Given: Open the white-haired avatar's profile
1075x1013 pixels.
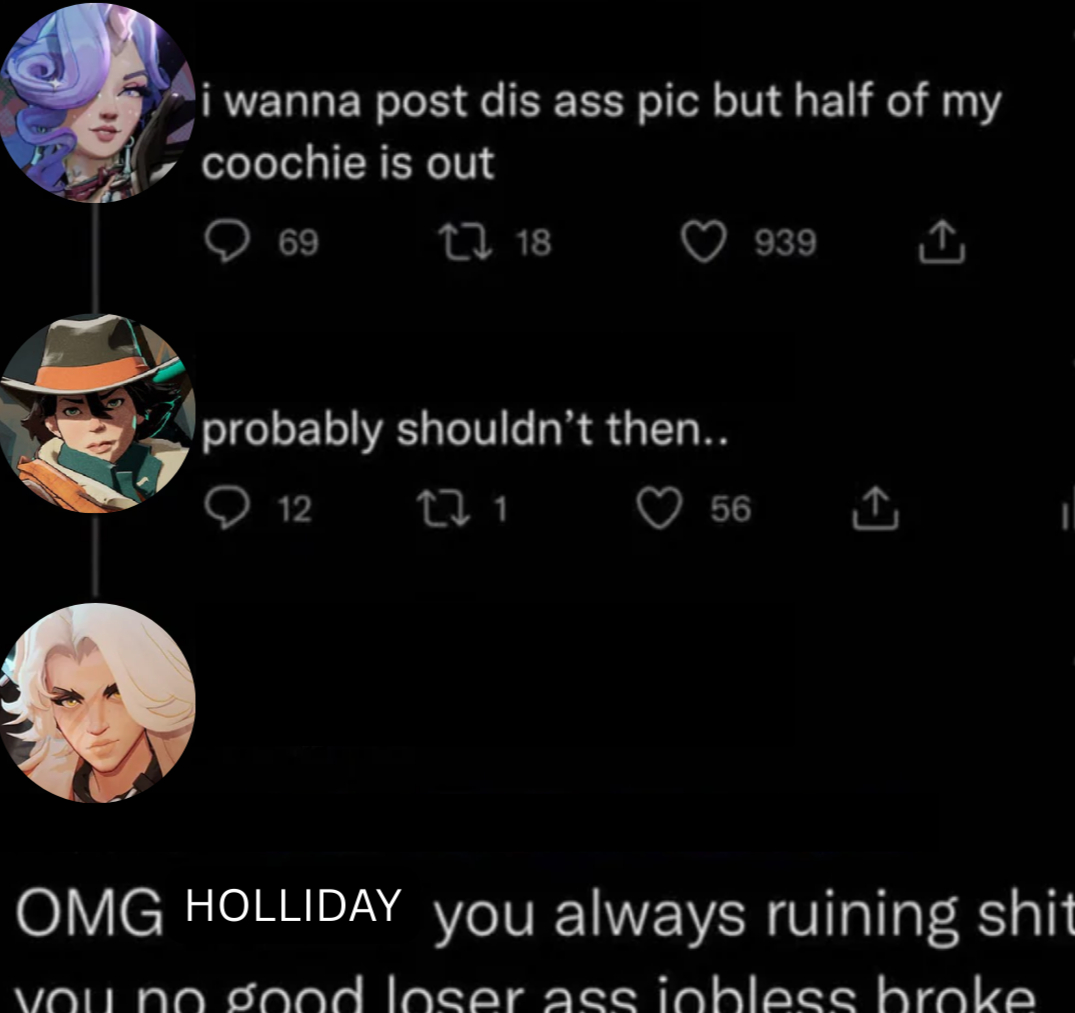Looking at the screenshot, I should (97, 703).
